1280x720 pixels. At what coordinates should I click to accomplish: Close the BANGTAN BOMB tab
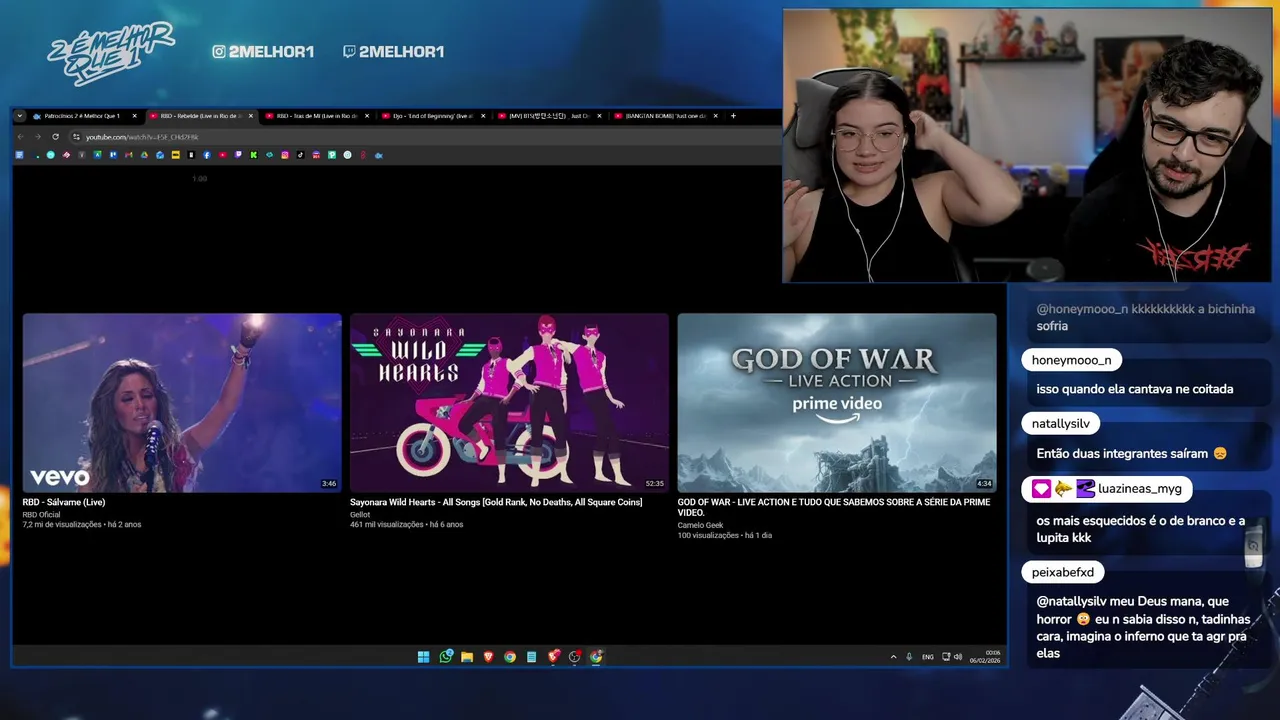[716, 116]
